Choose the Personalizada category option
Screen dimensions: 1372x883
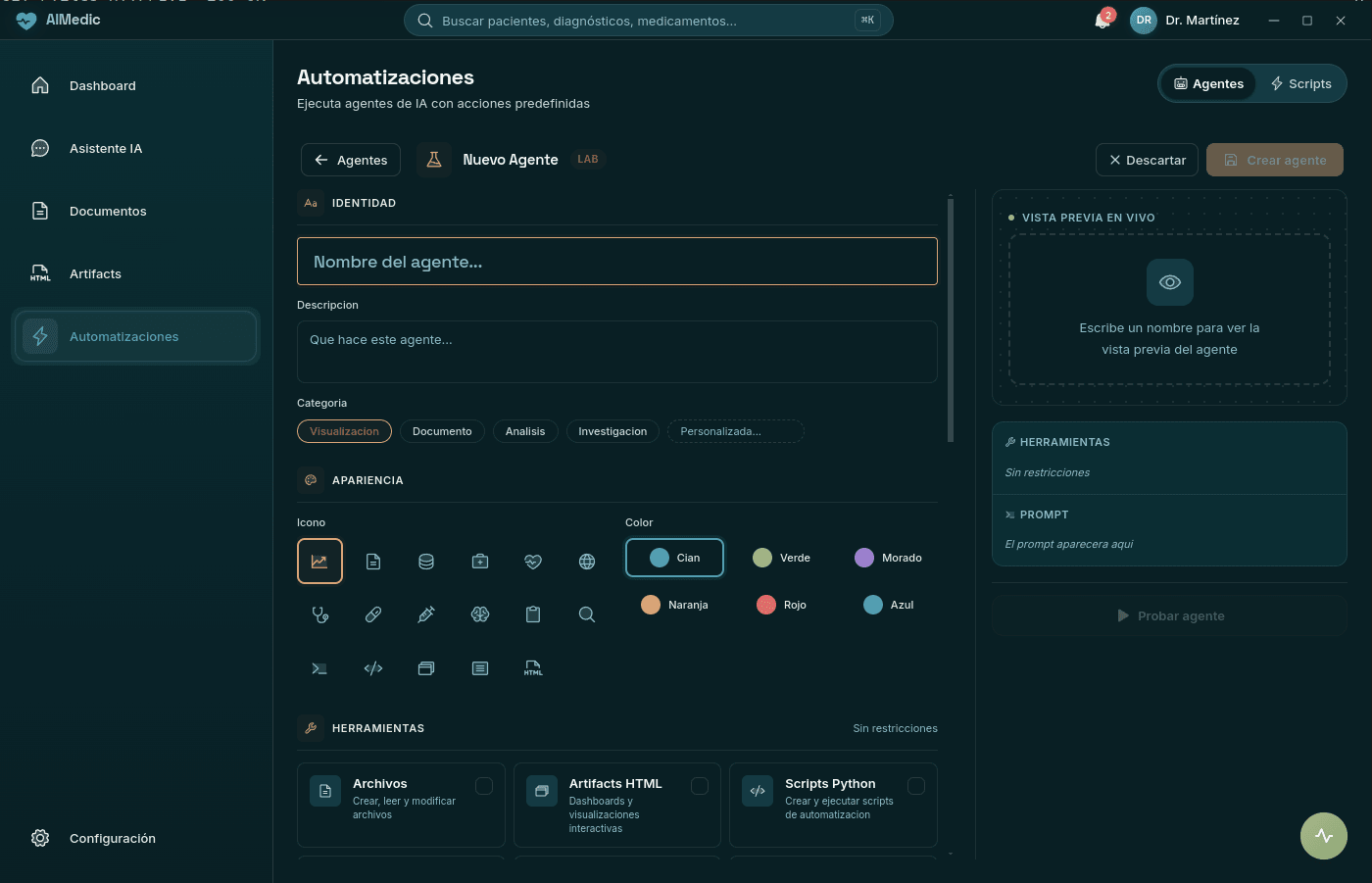[x=735, y=431]
